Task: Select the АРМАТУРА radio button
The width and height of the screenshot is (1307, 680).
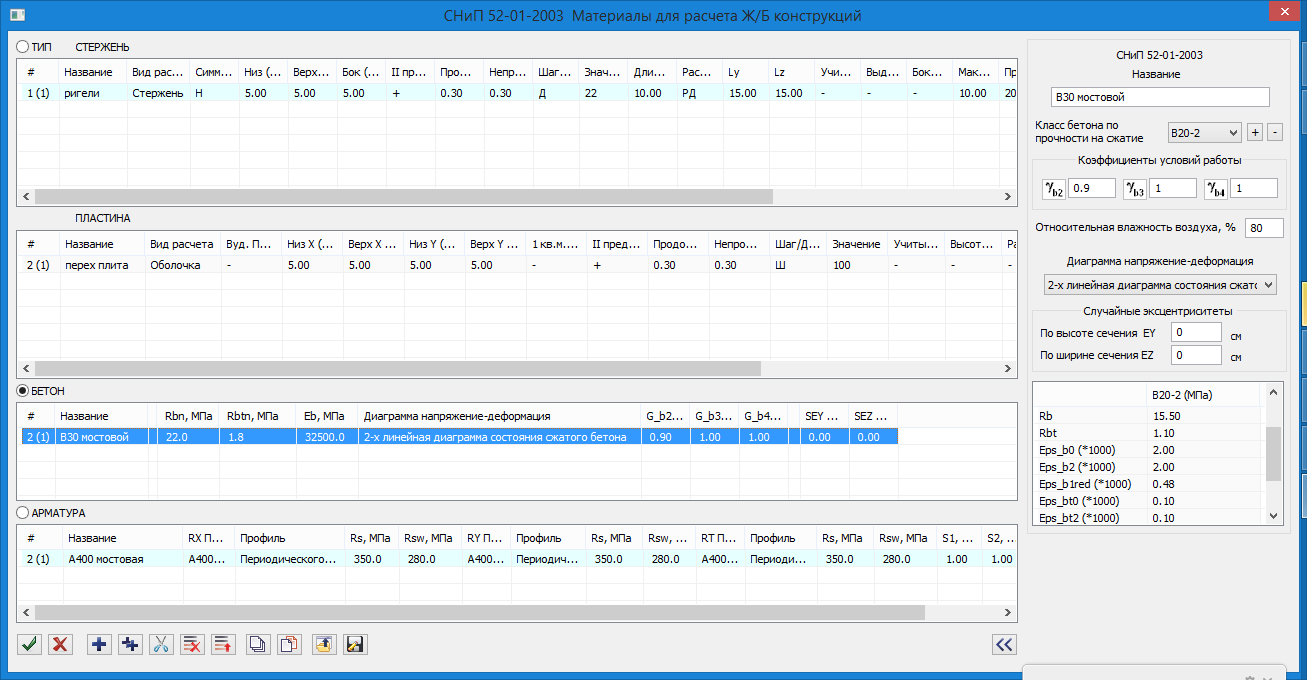Action: point(24,513)
